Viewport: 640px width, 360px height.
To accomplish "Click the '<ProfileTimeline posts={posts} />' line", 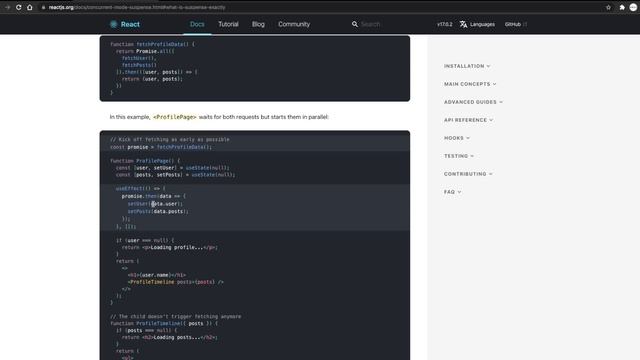I will [x=176, y=282].
